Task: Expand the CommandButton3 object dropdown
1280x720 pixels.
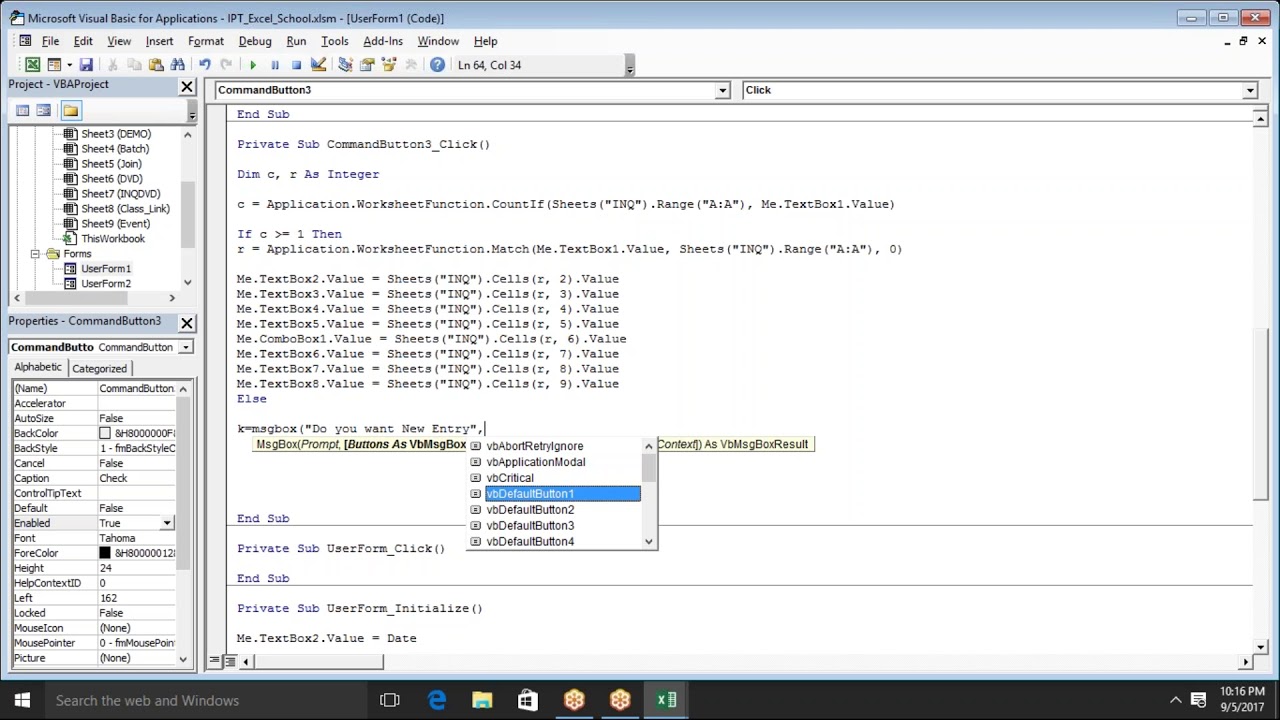Action: (x=722, y=90)
